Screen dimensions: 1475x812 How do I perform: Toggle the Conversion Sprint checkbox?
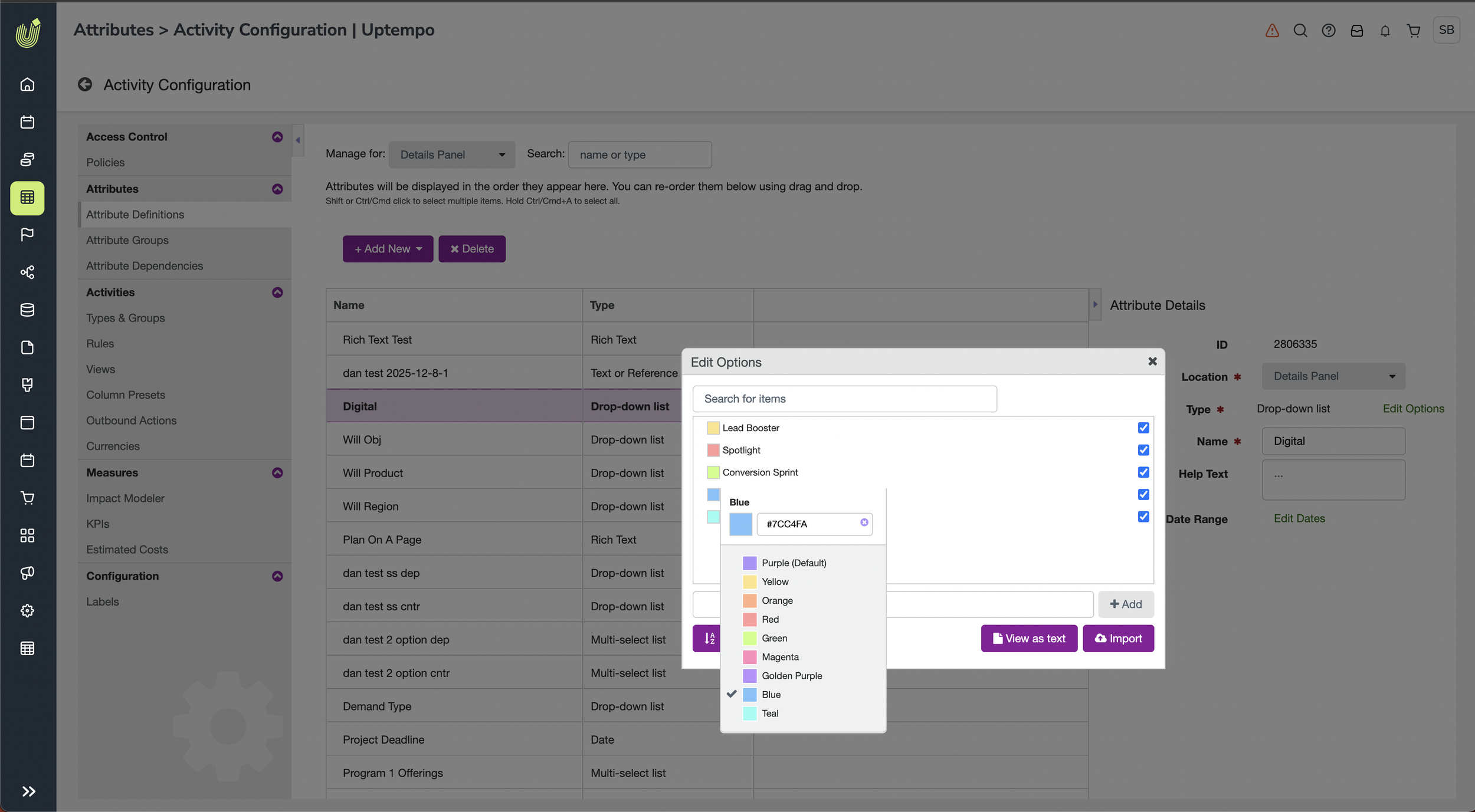click(x=1143, y=472)
